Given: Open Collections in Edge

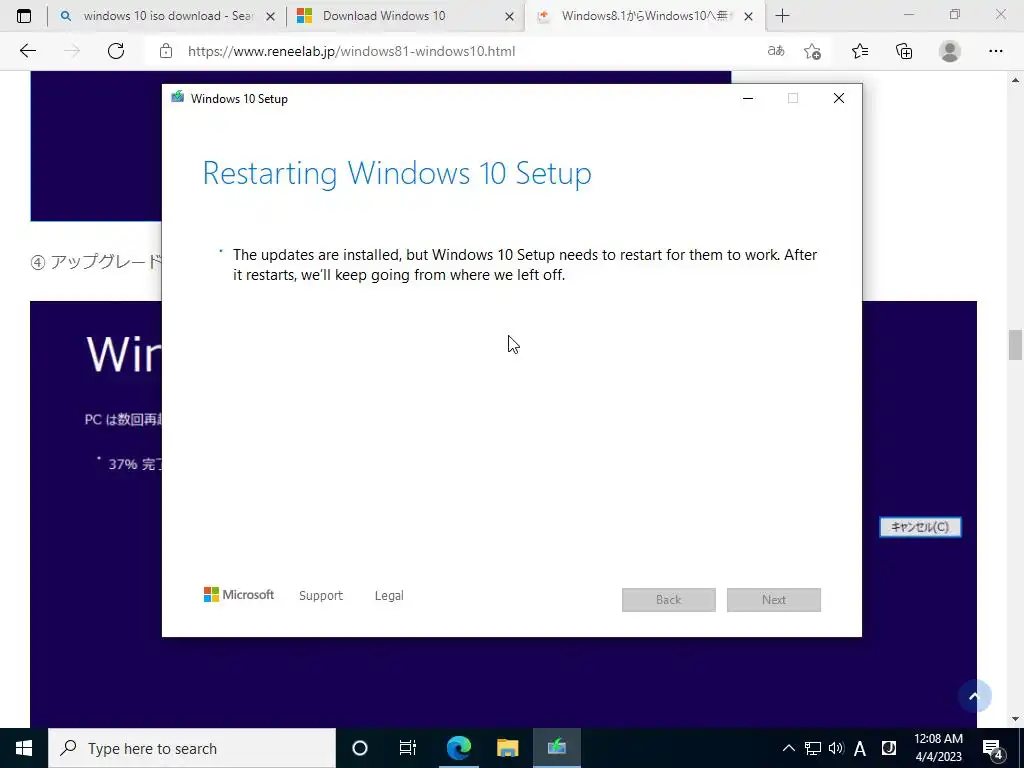Looking at the screenshot, I should (904, 51).
